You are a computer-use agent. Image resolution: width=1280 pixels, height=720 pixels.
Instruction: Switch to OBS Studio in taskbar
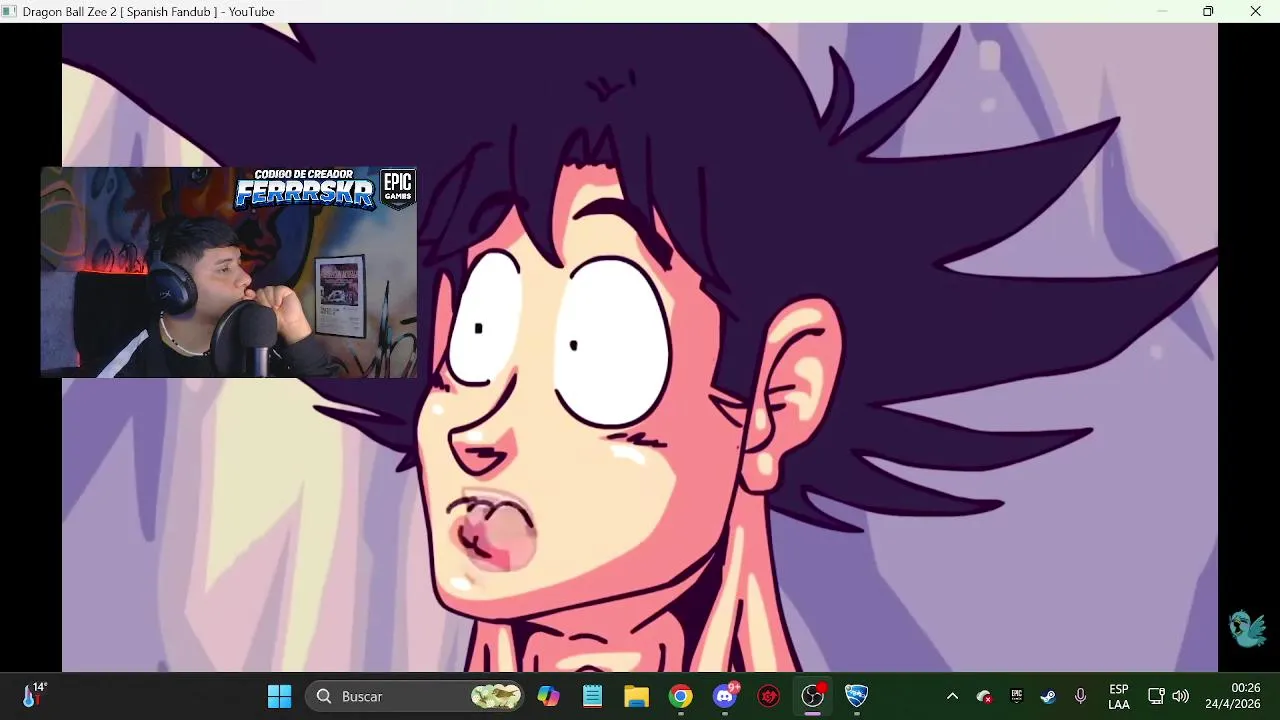pos(813,696)
